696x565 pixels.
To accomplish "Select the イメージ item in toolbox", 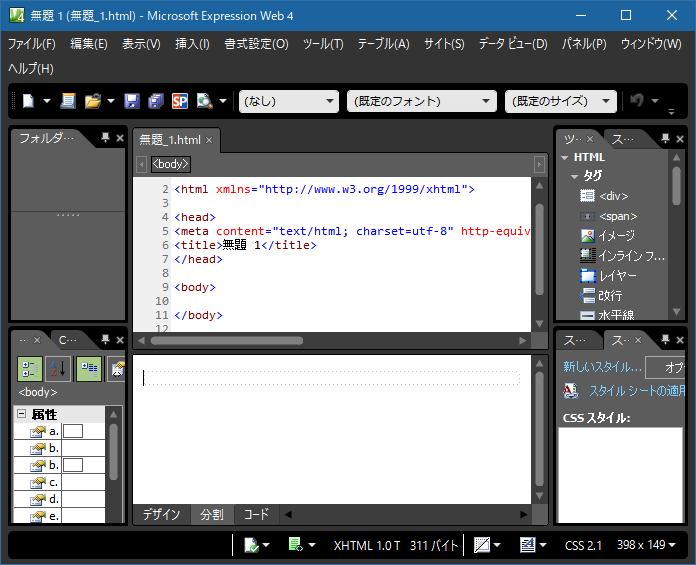I will (x=608, y=236).
